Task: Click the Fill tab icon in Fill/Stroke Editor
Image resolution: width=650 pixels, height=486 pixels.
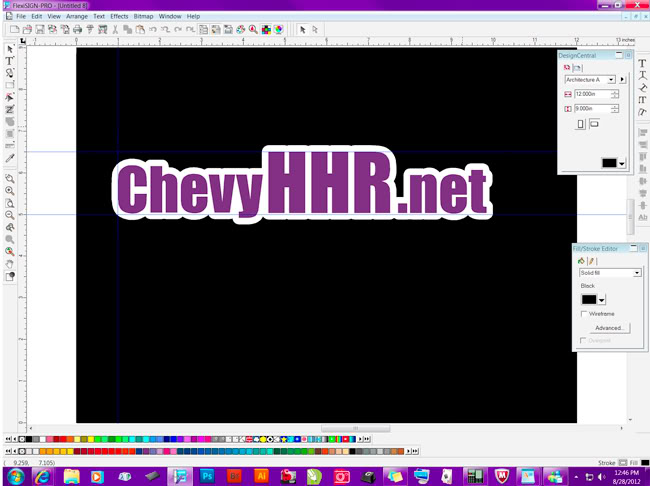Action: 581,261
